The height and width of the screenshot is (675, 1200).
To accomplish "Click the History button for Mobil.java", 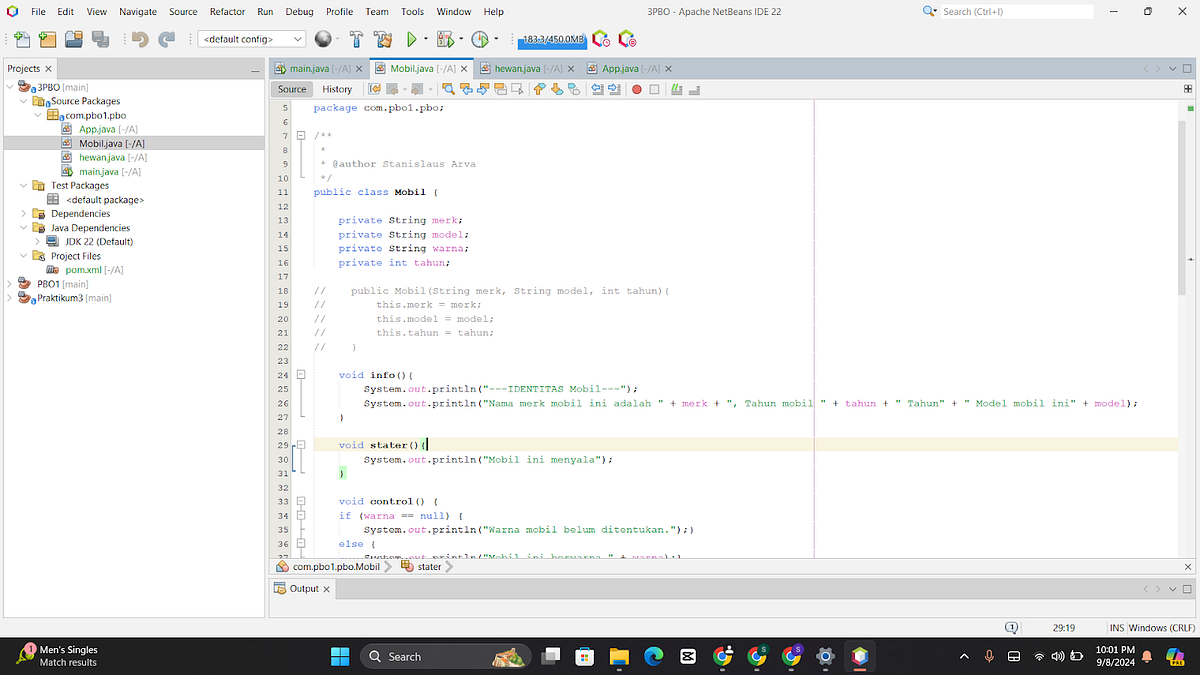I will (337, 88).
